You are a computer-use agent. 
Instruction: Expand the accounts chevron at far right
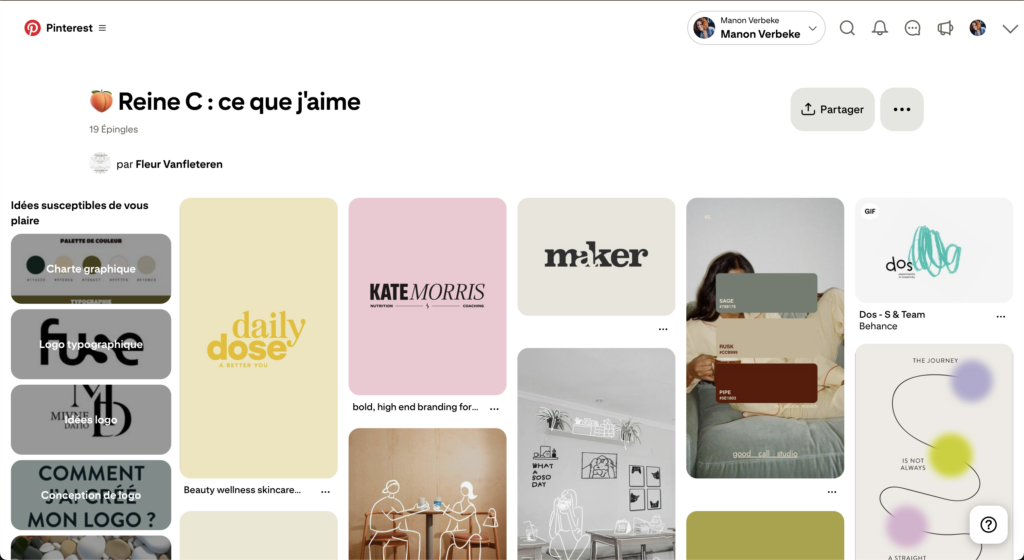click(x=1010, y=29)
